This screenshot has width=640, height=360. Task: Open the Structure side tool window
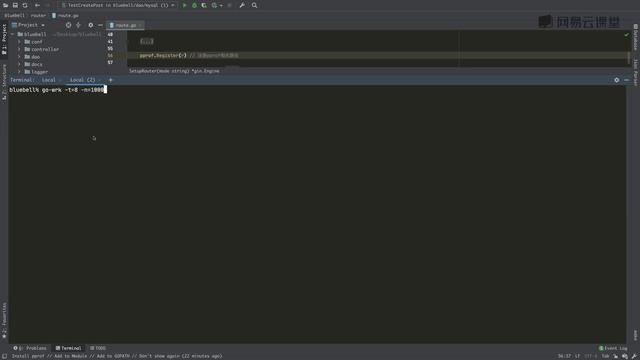4,82
